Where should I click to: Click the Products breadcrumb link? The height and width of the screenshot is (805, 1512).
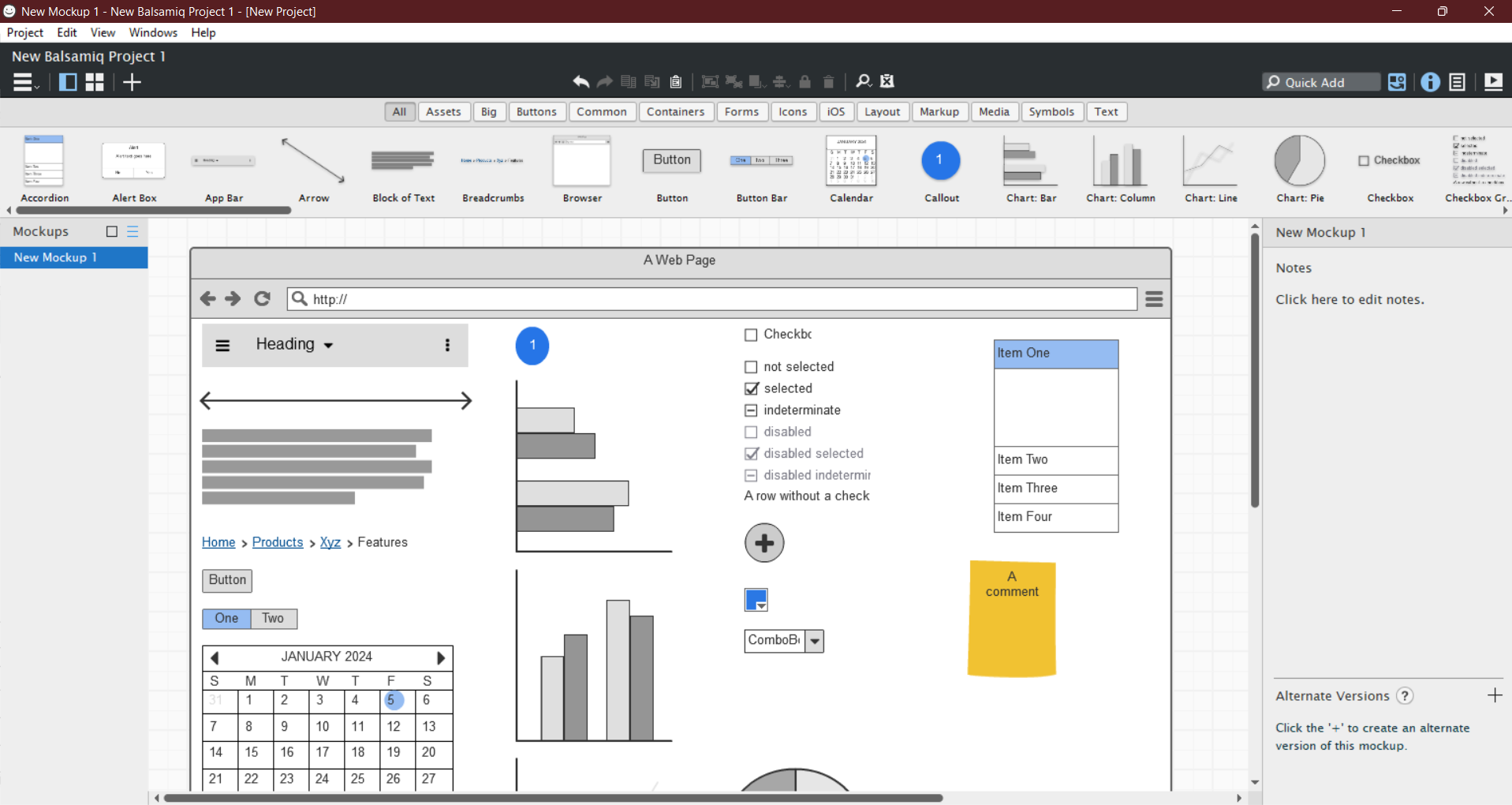click(x=277, y=542)
